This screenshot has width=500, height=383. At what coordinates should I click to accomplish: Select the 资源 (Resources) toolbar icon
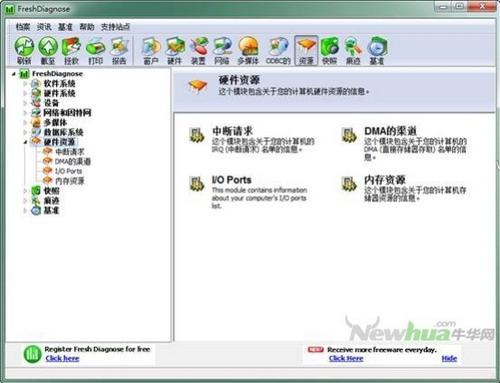pyautogui.click(x=306, y=51)
